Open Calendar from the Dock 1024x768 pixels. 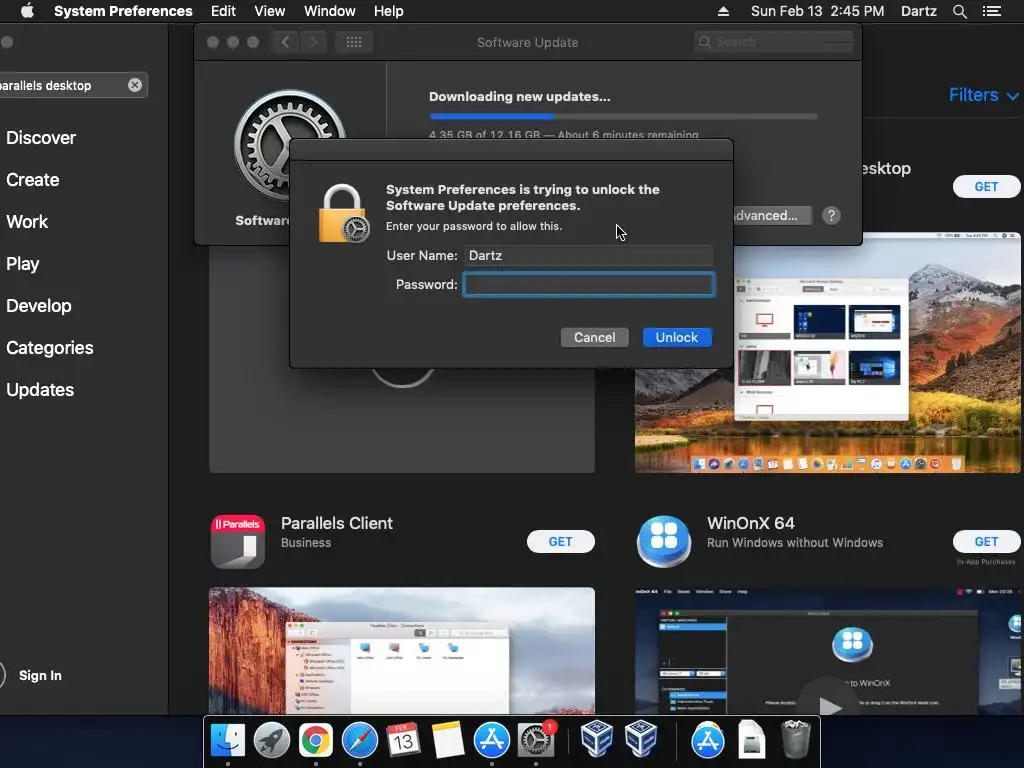click(403, 740)
